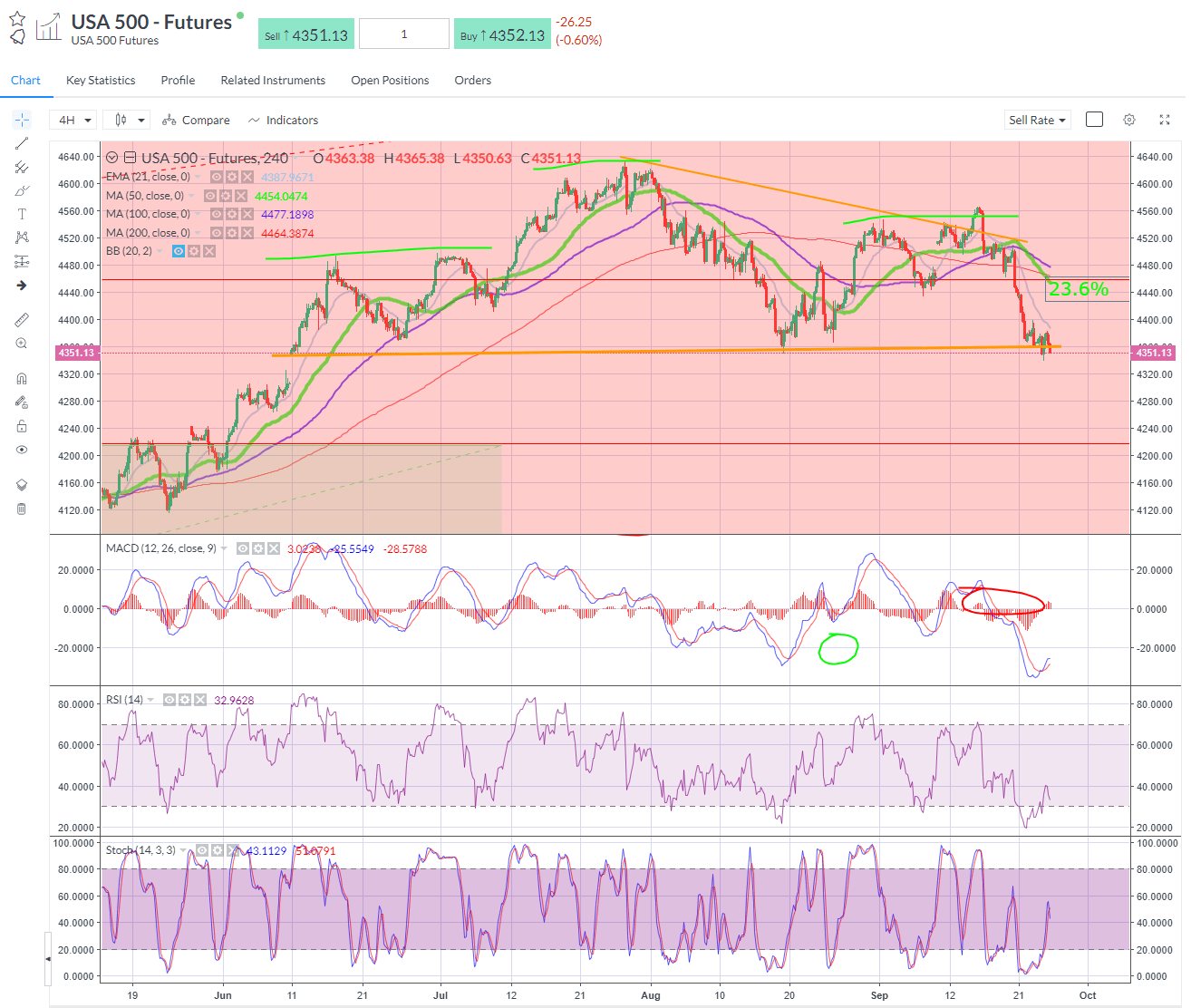Click the order quantity input field
The width and height of the screenshot is (1191, 1008).
pos(403,33)
